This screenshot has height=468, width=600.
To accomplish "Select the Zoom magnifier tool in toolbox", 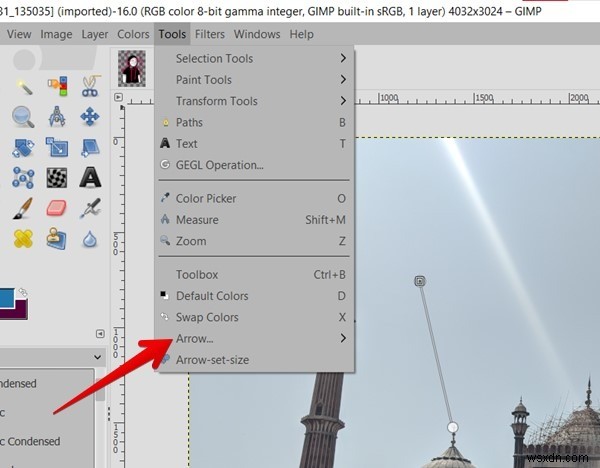I will pyautogui.click(x=23, y=117).
